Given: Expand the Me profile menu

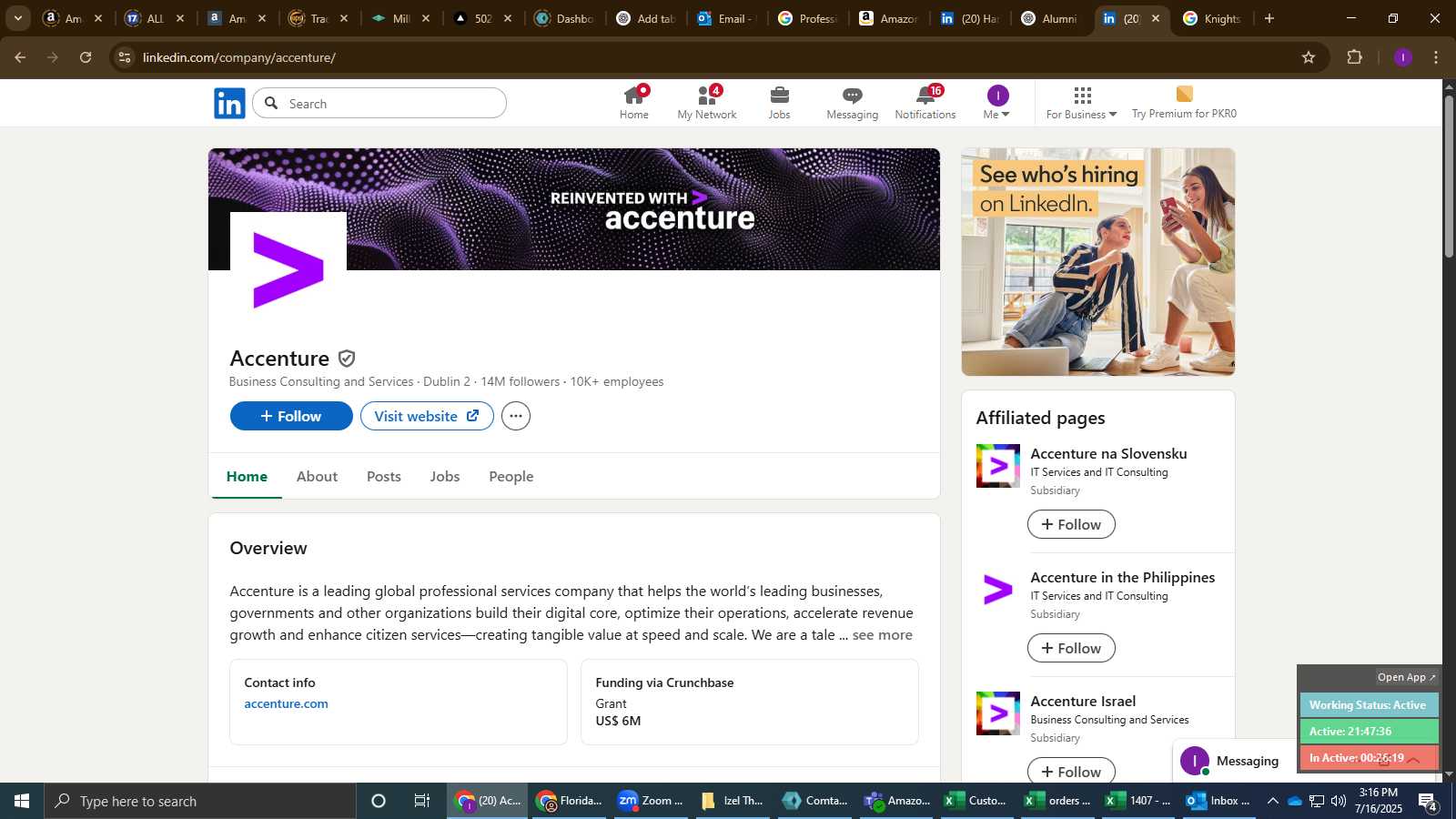Looking at the screenshot, I should (997, 103).
